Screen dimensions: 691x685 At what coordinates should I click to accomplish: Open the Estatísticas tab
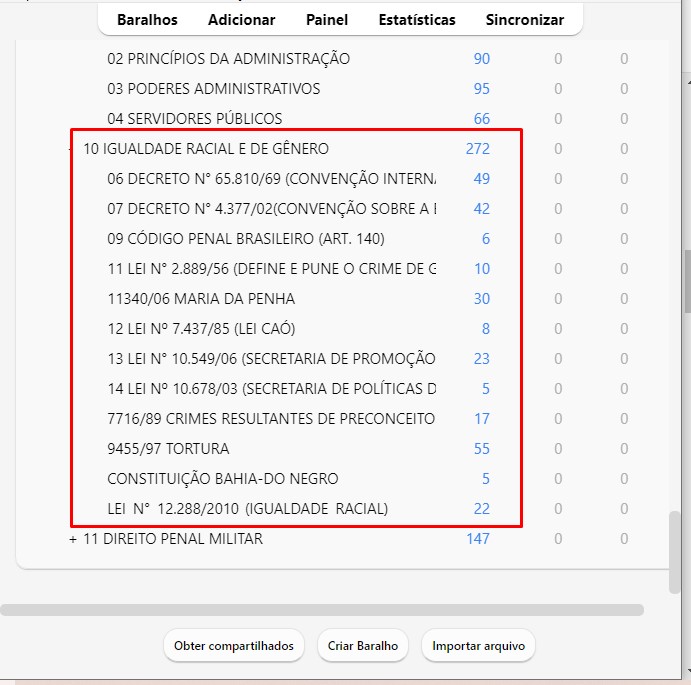[x=417, y=20]
